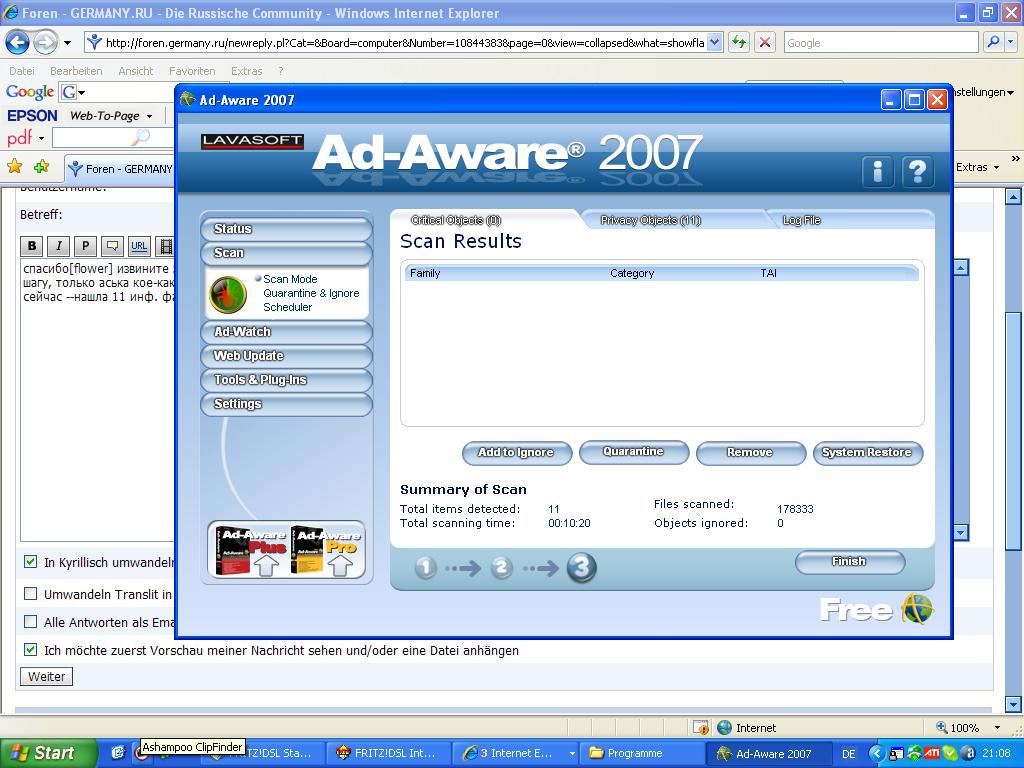Click the URL insert button in editor
1024x768 pixels.
tap(139, 246)
